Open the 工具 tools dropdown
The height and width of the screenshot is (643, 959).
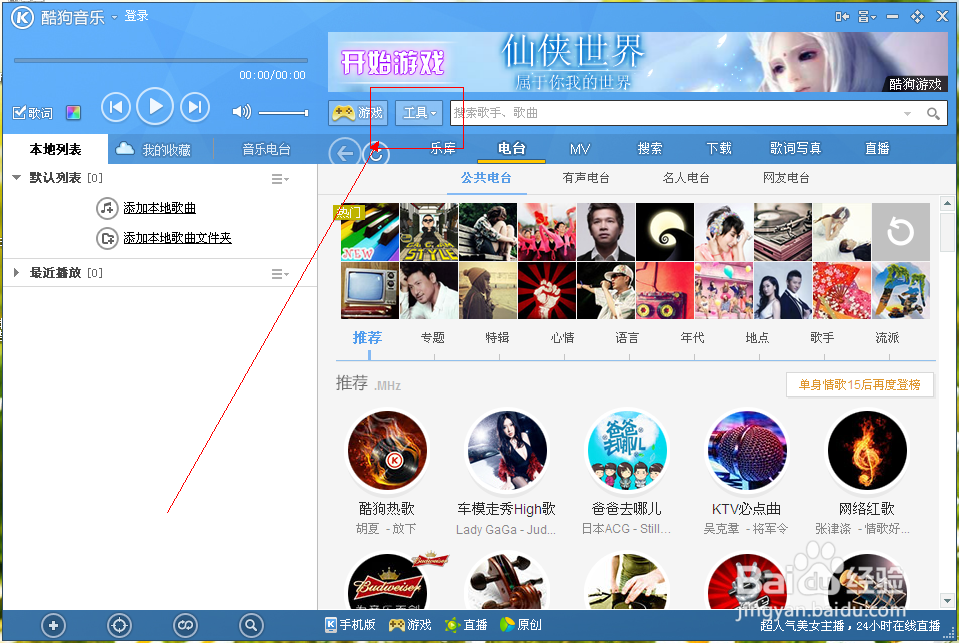[419, 112]
